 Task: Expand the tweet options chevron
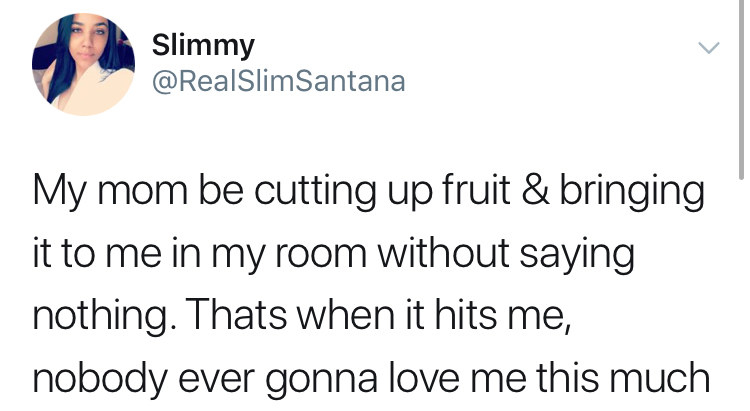(x=708, y=47)
